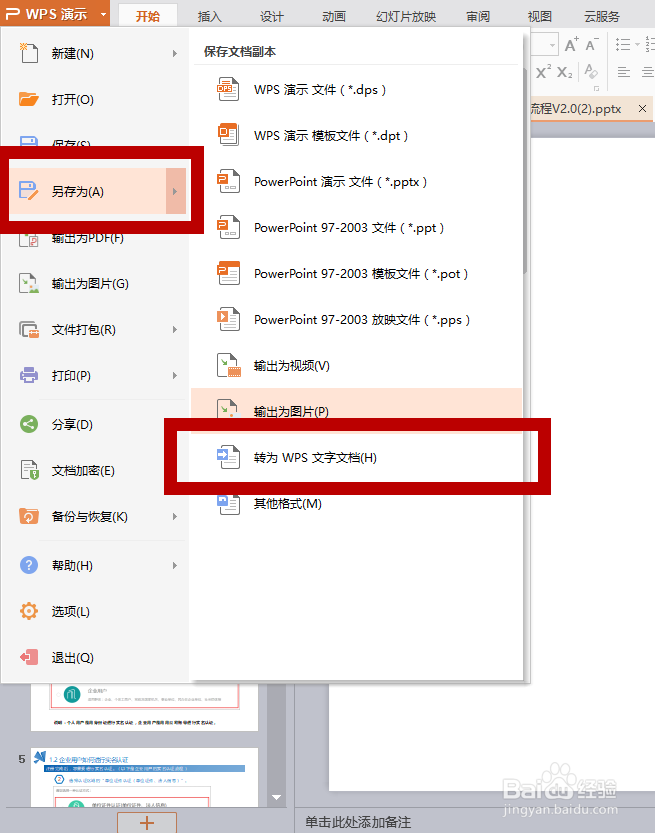655x833 pixels.
Task: Switch to the 动画 (Animation) ribbon tab
Action: coord(334,16)
